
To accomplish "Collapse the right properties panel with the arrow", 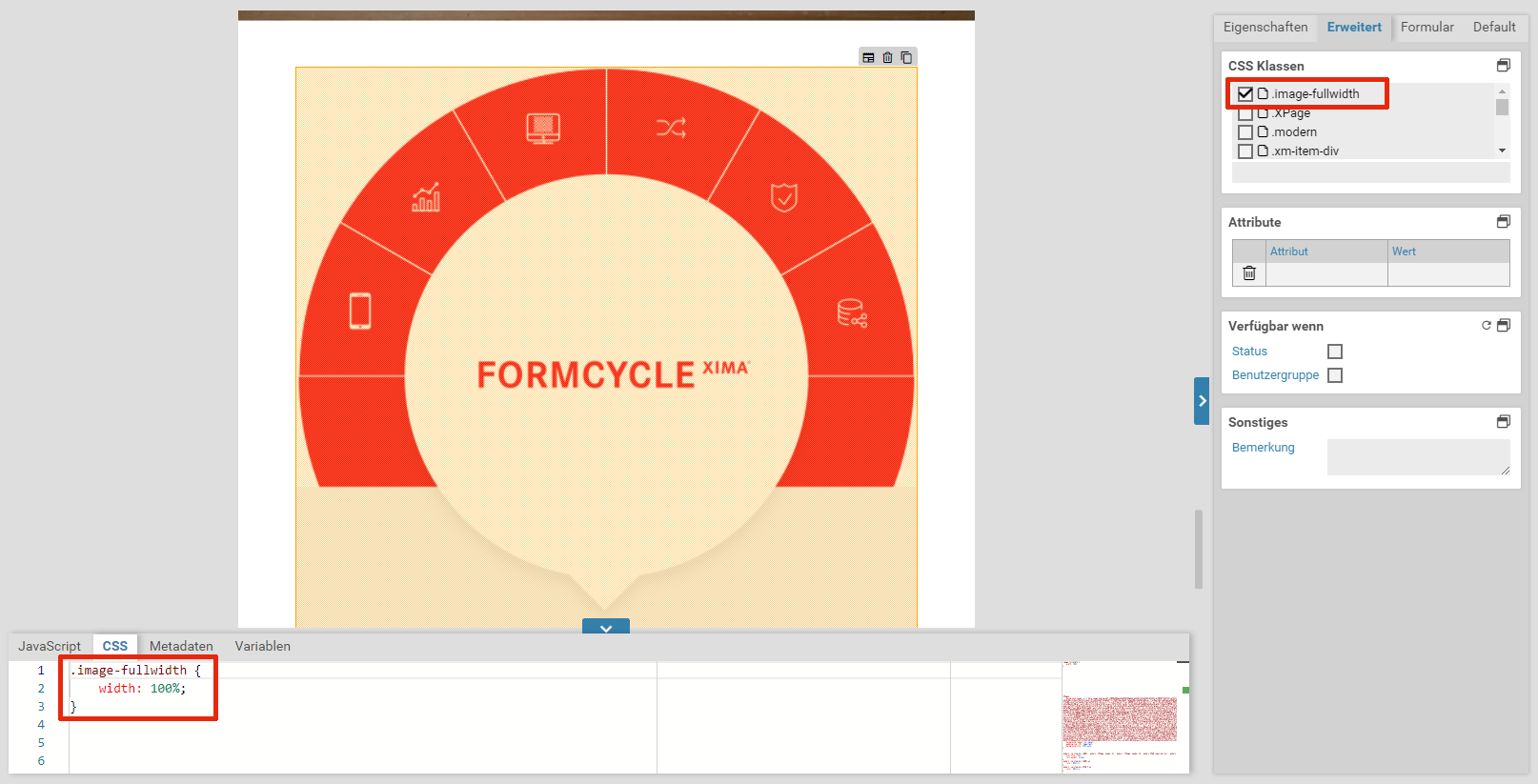I will click(1202, 401).
